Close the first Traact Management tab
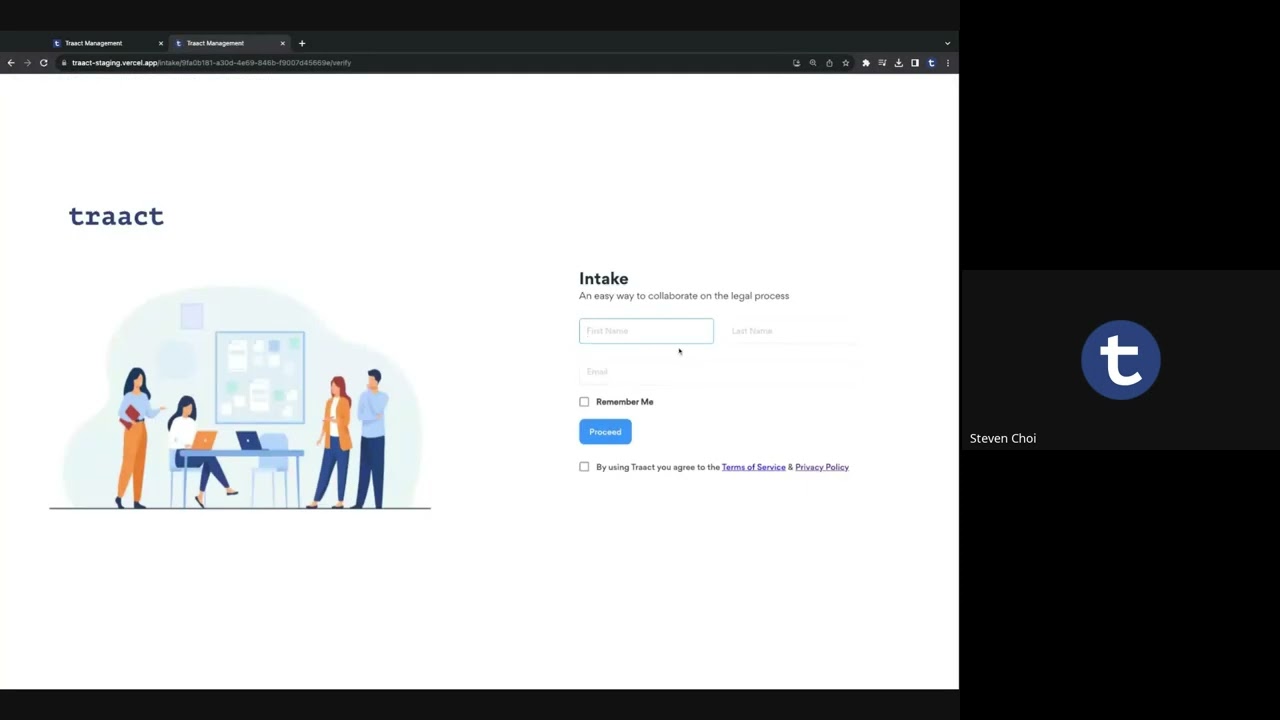The image size is (1280, 720). pos(160,43)
